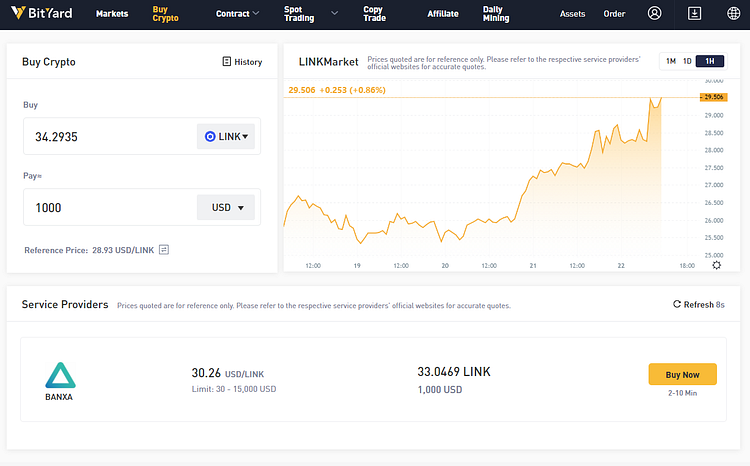Open Contract menu item
The width and height of the screenshot is (750, 466).
pyautogui.click(x=232, y=13)
